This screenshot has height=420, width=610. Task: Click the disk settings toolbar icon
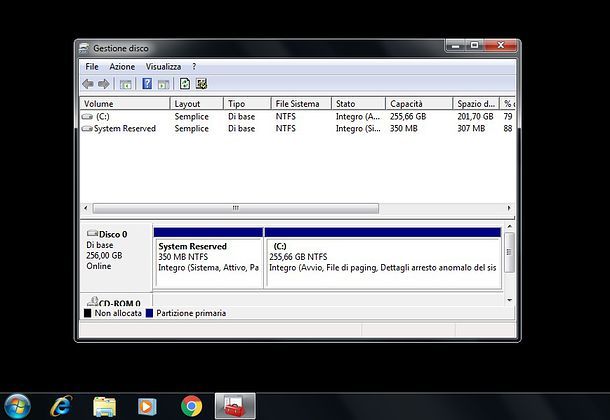click(201, 84)
